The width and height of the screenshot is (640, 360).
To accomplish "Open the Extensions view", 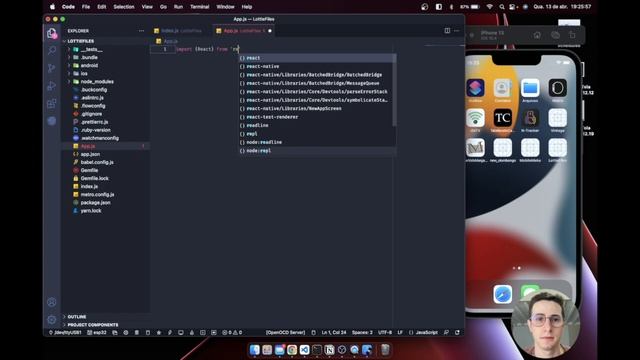I will tap(52, 103).
